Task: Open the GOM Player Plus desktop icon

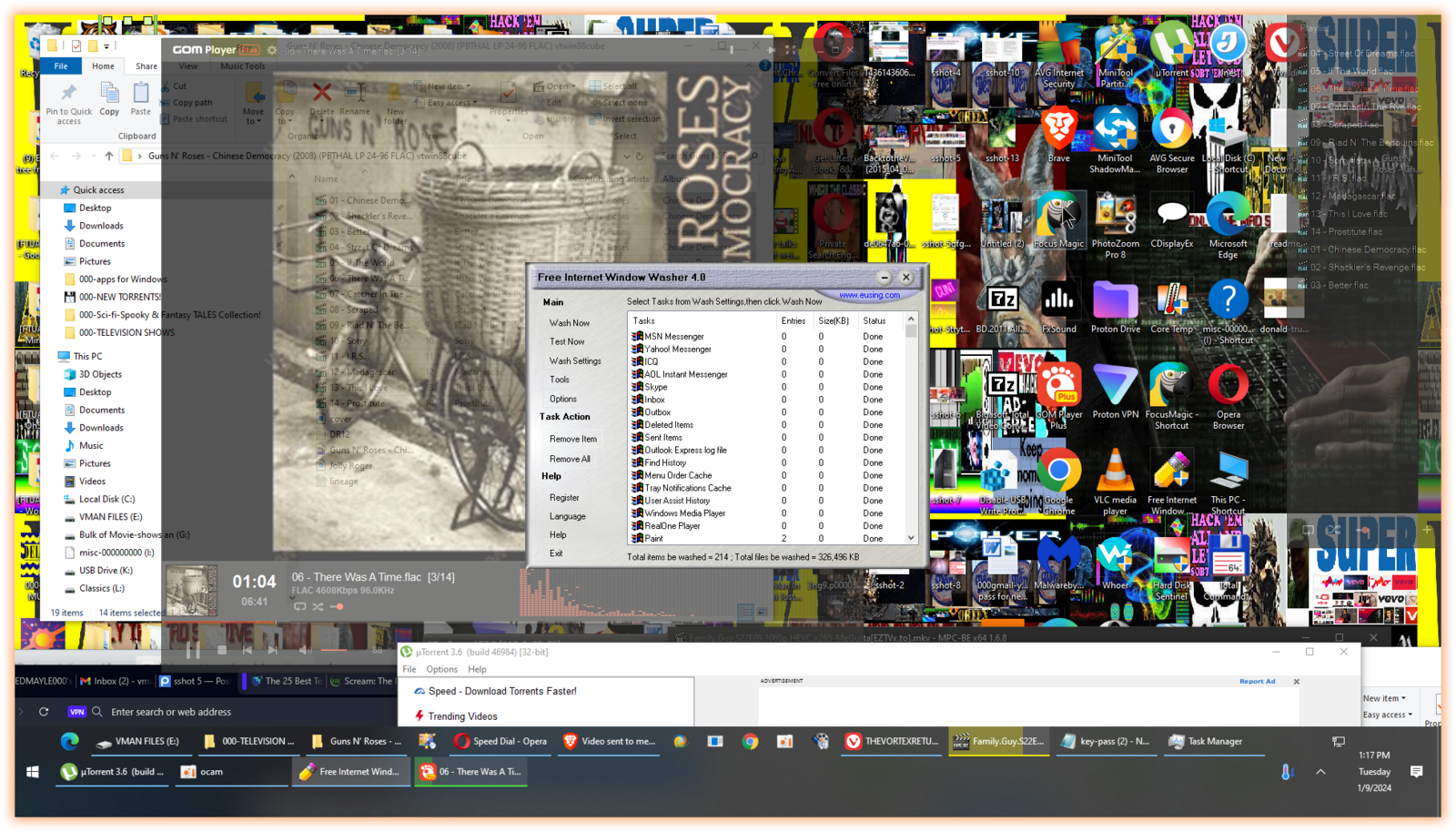Action: point(1058,397)
